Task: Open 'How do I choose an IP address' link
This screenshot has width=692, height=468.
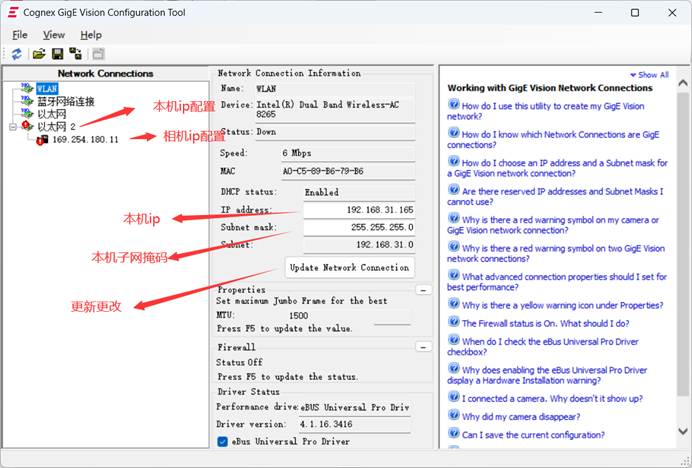Action: click(557, 168)
